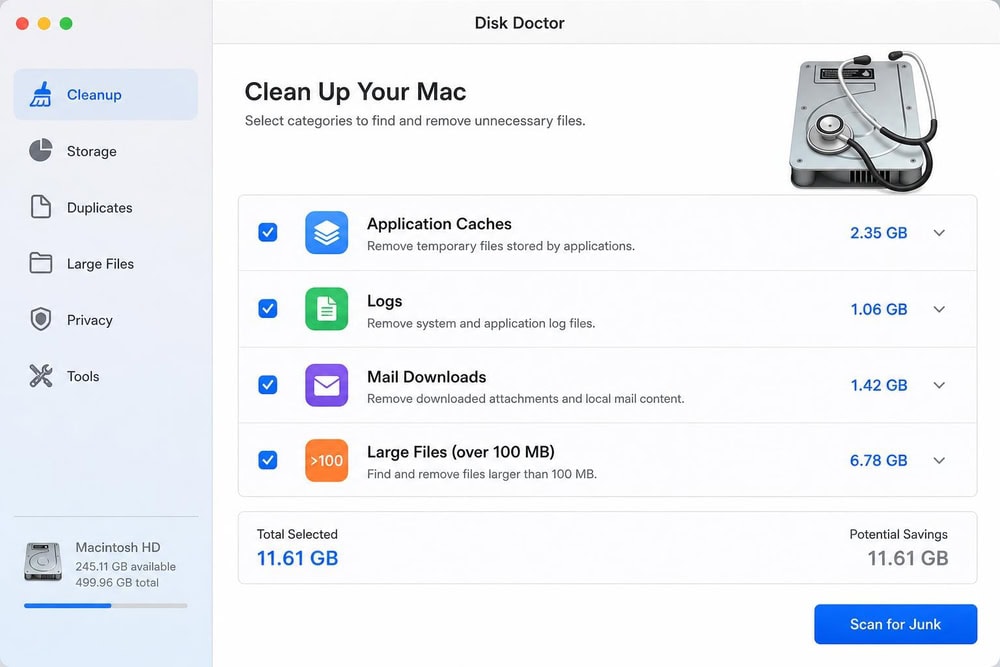Expand the Logs row chevron
This screenshot has height=667, width=1000.
[939, 309]
